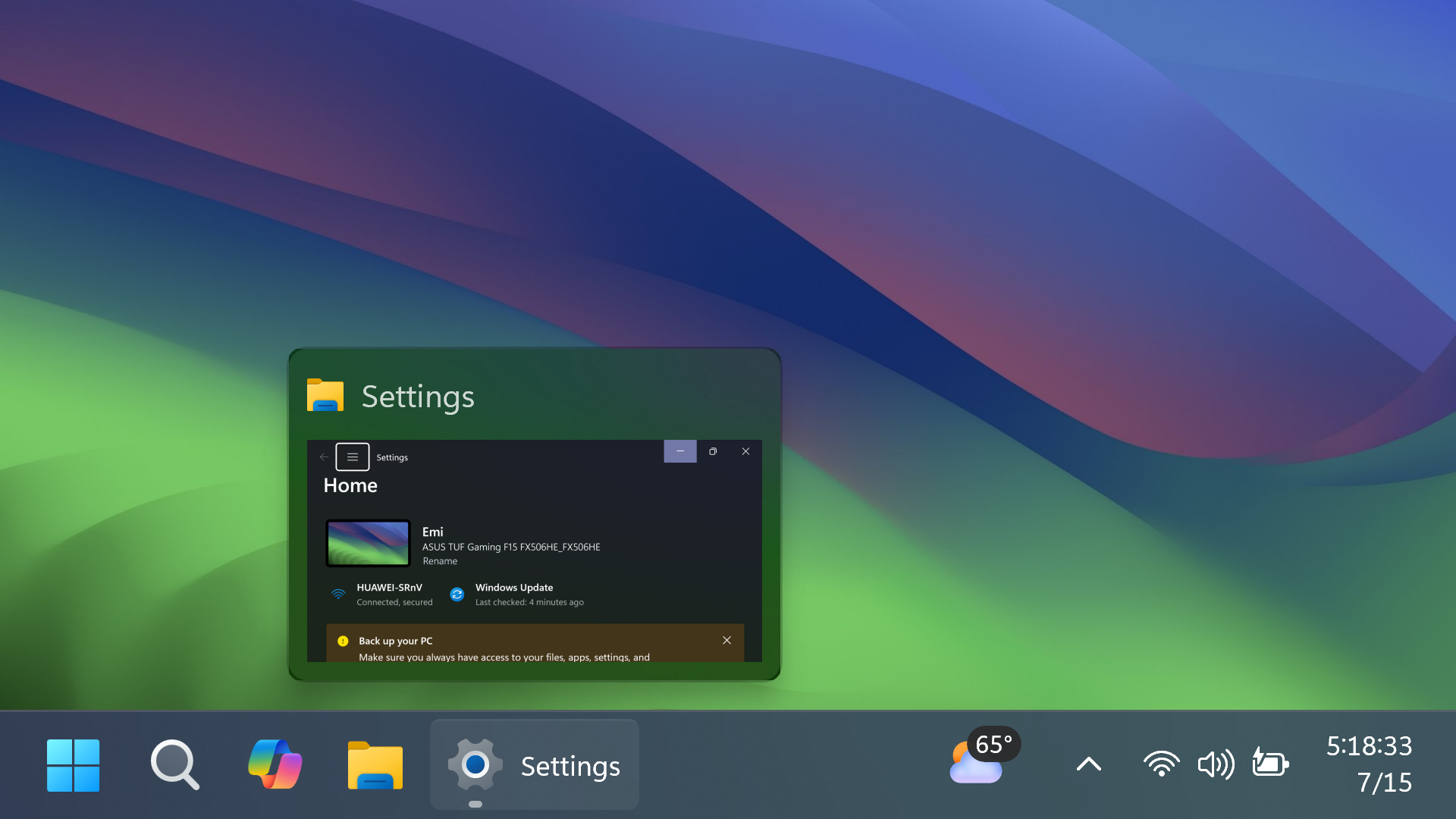Image resolution: width=1456 pixels, height=819 pixels.
Task: Click the Windows Update sync icon
Action: [x=457, y=595]
